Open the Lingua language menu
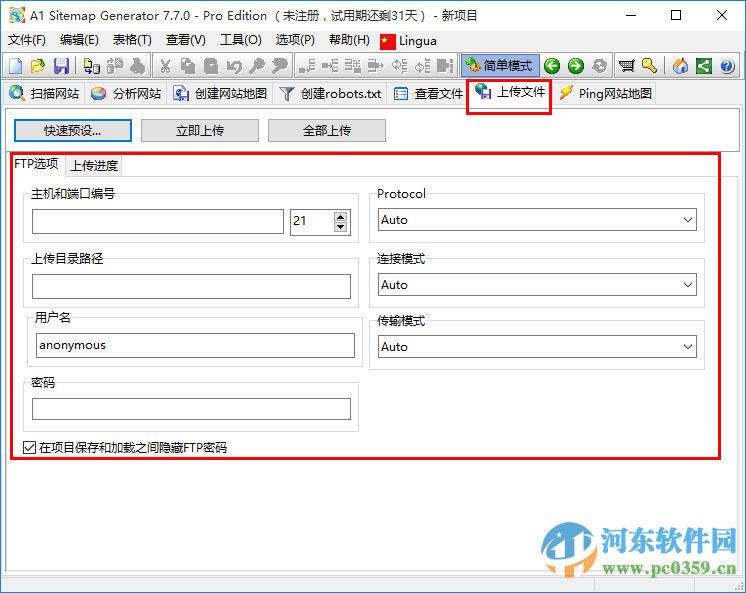Viewport: 746px width, 593px height. coord(408,41)
